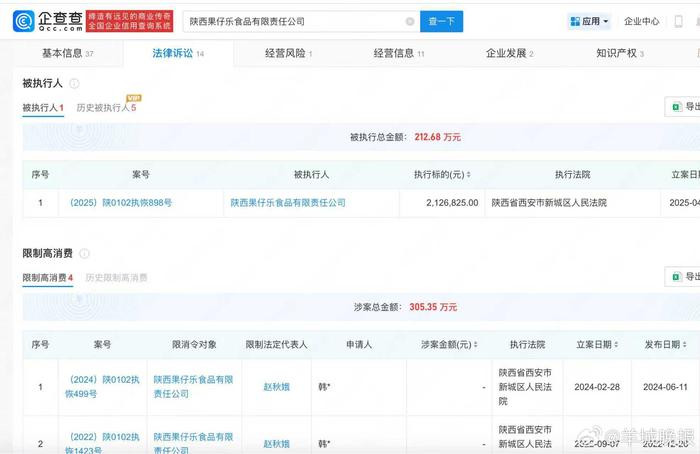Viewport: 700px width, 454px height.
Task: Click the export icon in 被执行人 section
Action: click(x=676, y=107)
